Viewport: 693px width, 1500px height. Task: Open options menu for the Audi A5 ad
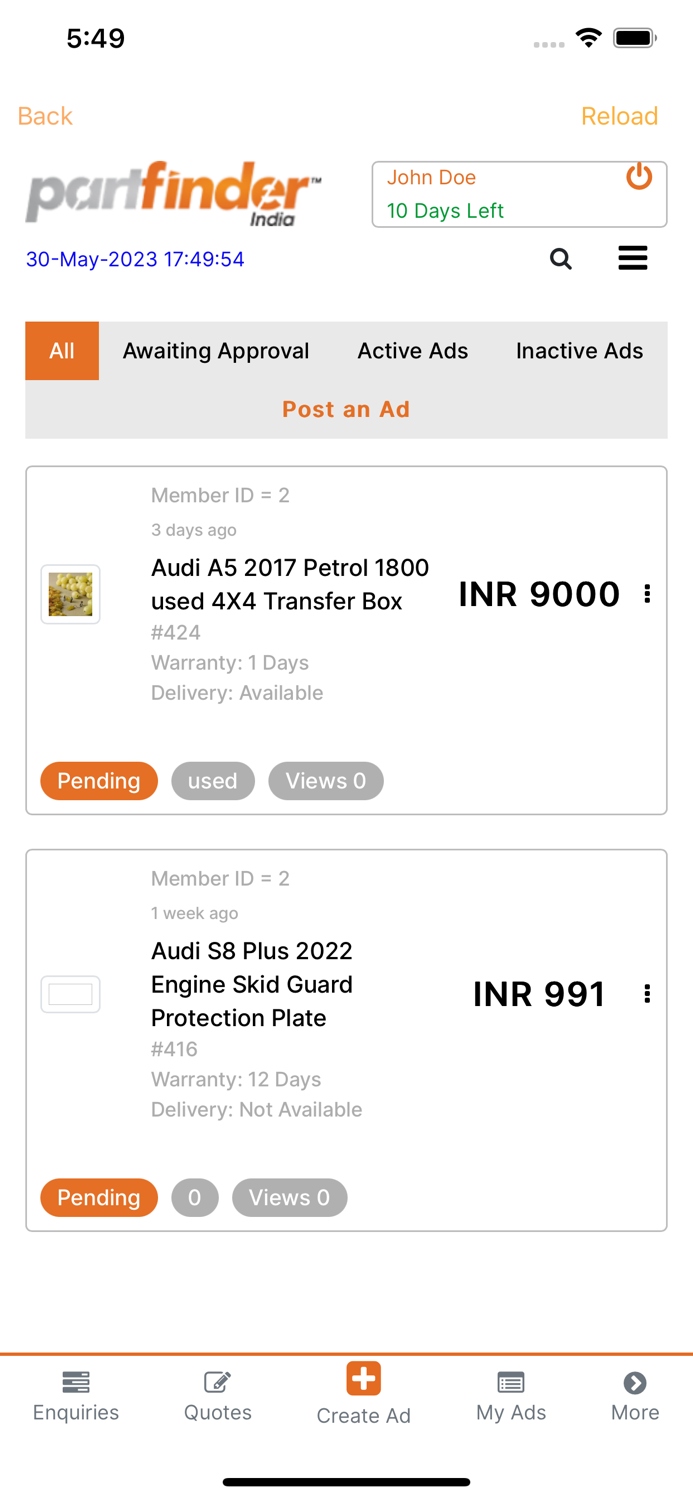(647, 593)
